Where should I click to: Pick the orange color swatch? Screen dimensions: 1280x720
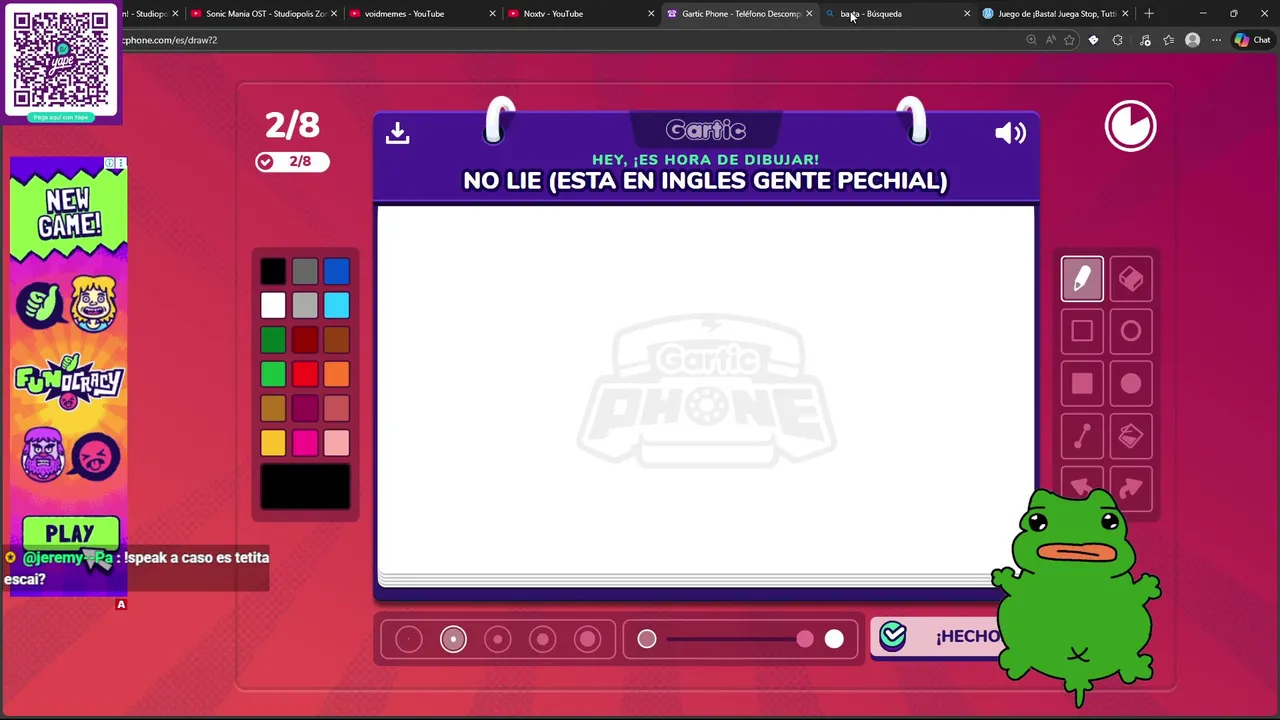[337, 374]
